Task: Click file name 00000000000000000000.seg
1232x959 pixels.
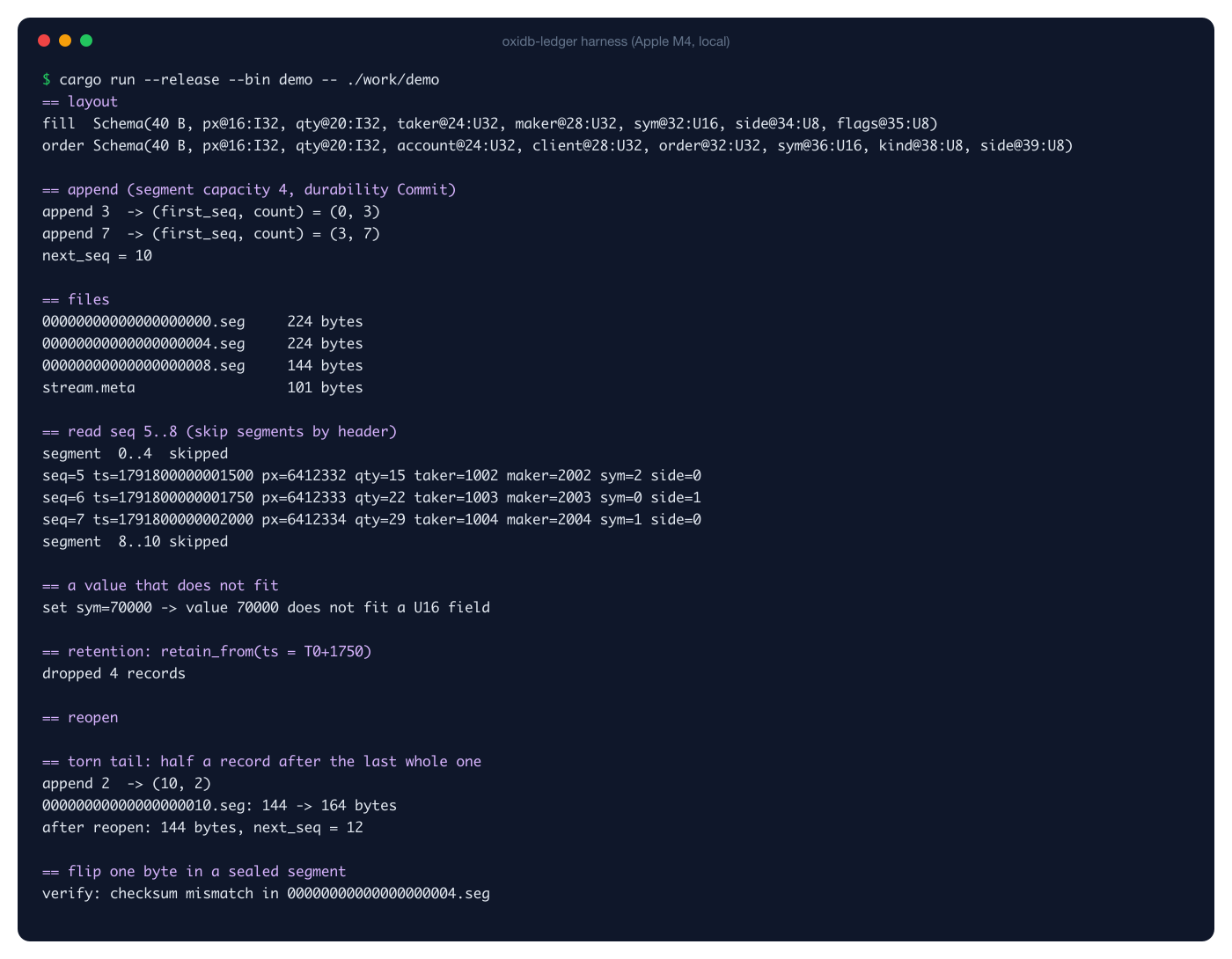Action: click(143, 322)
